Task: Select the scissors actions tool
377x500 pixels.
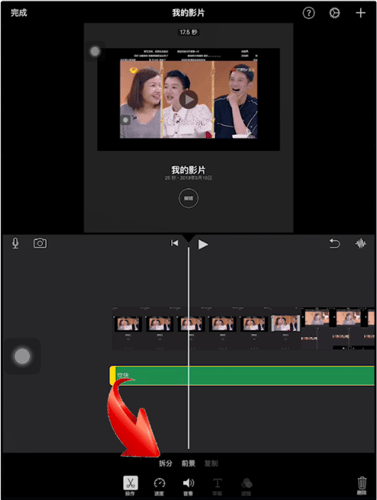Action: [130, 486]
